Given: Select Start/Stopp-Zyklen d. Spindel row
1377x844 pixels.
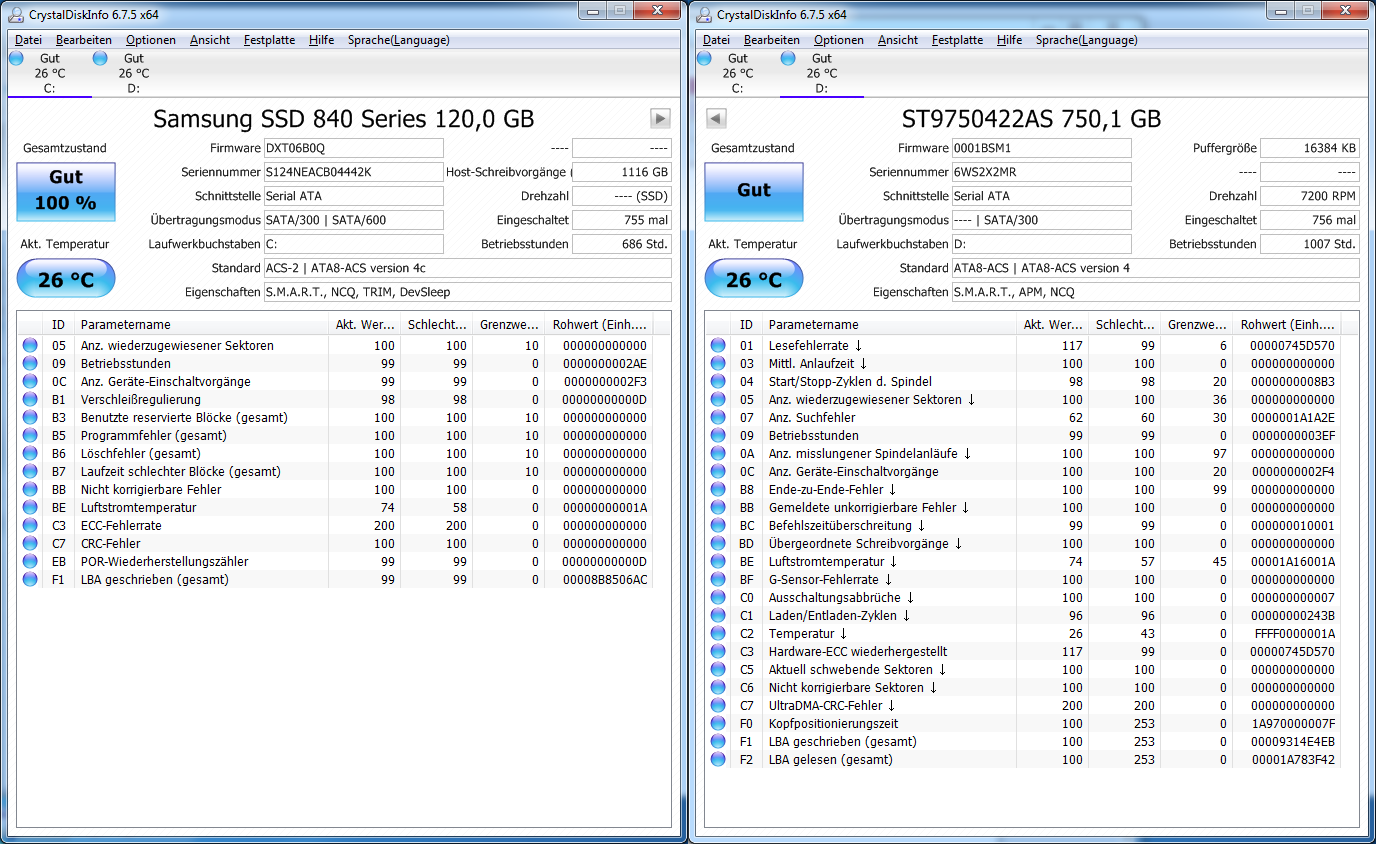Looking at the screenshot, I should (1023, 382).
